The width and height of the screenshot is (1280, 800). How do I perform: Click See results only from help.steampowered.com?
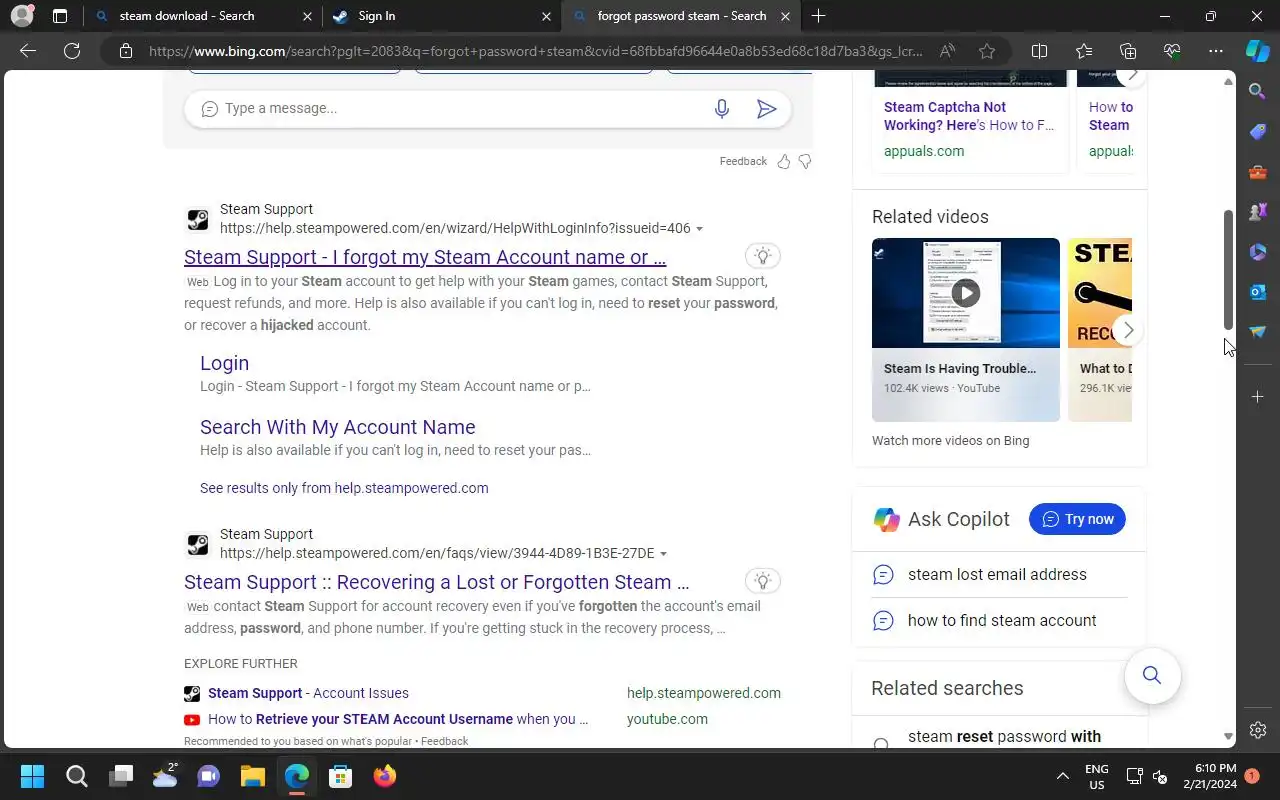click(344, 488)
